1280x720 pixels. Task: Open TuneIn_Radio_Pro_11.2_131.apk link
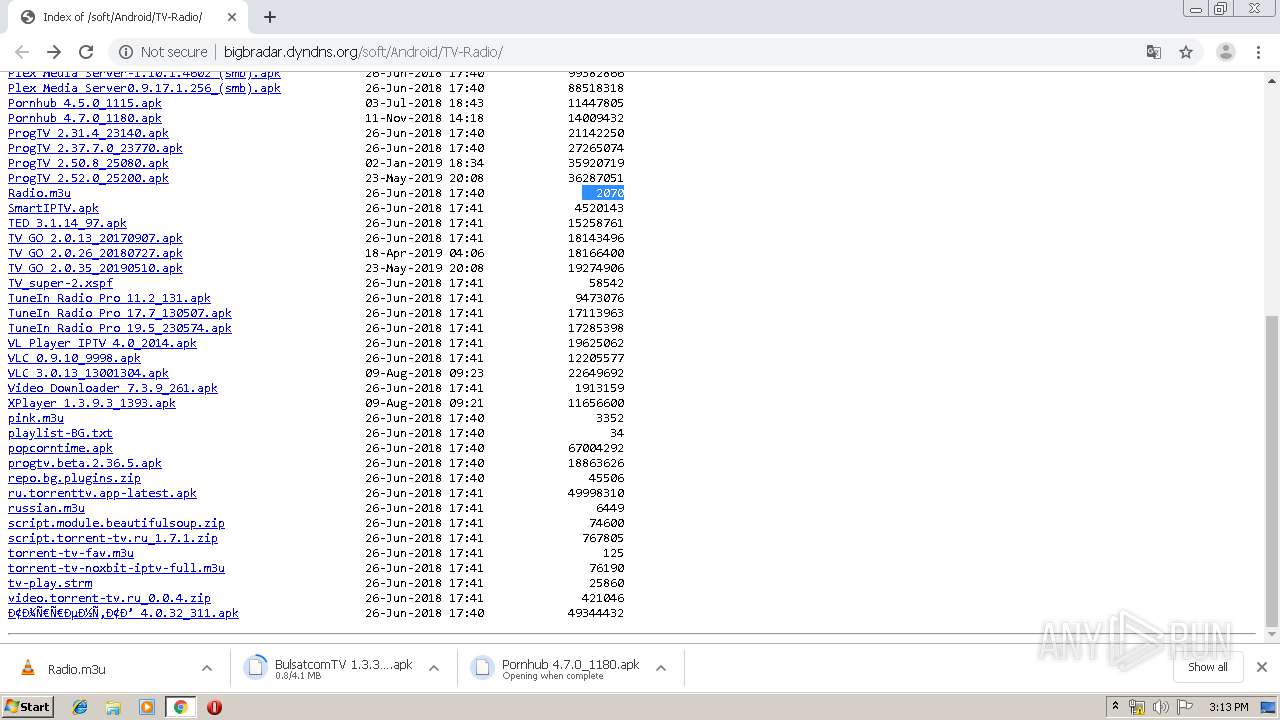[x=109, y=298]
